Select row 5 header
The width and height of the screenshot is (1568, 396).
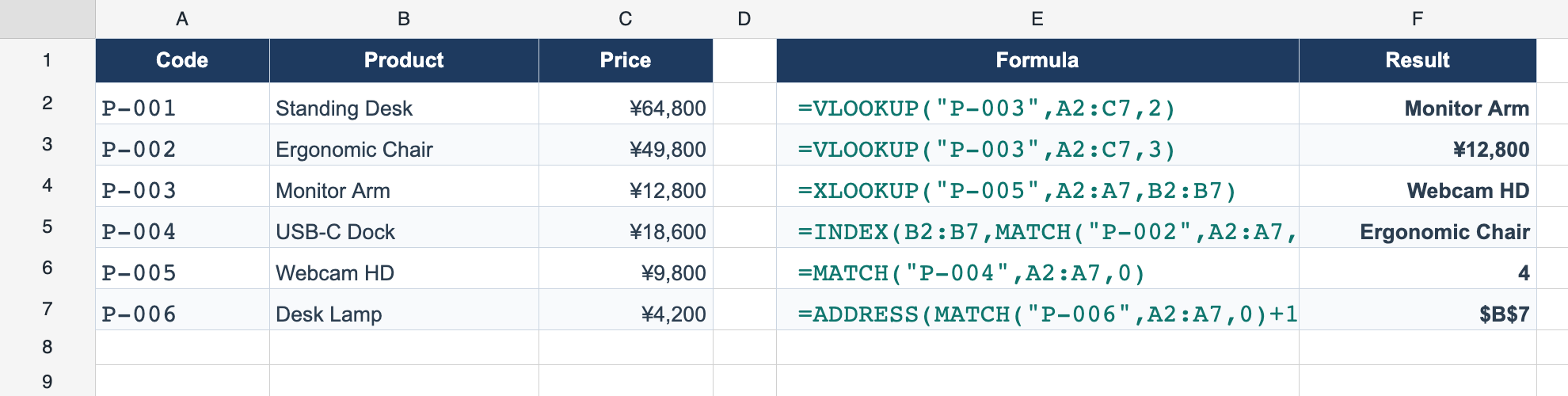(48, 227)
